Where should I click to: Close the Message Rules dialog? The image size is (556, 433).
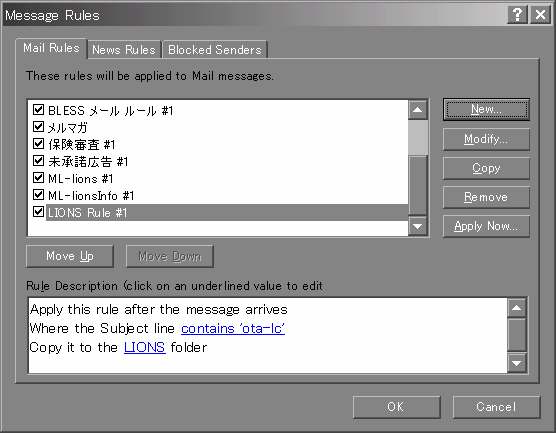click(540, 15)
